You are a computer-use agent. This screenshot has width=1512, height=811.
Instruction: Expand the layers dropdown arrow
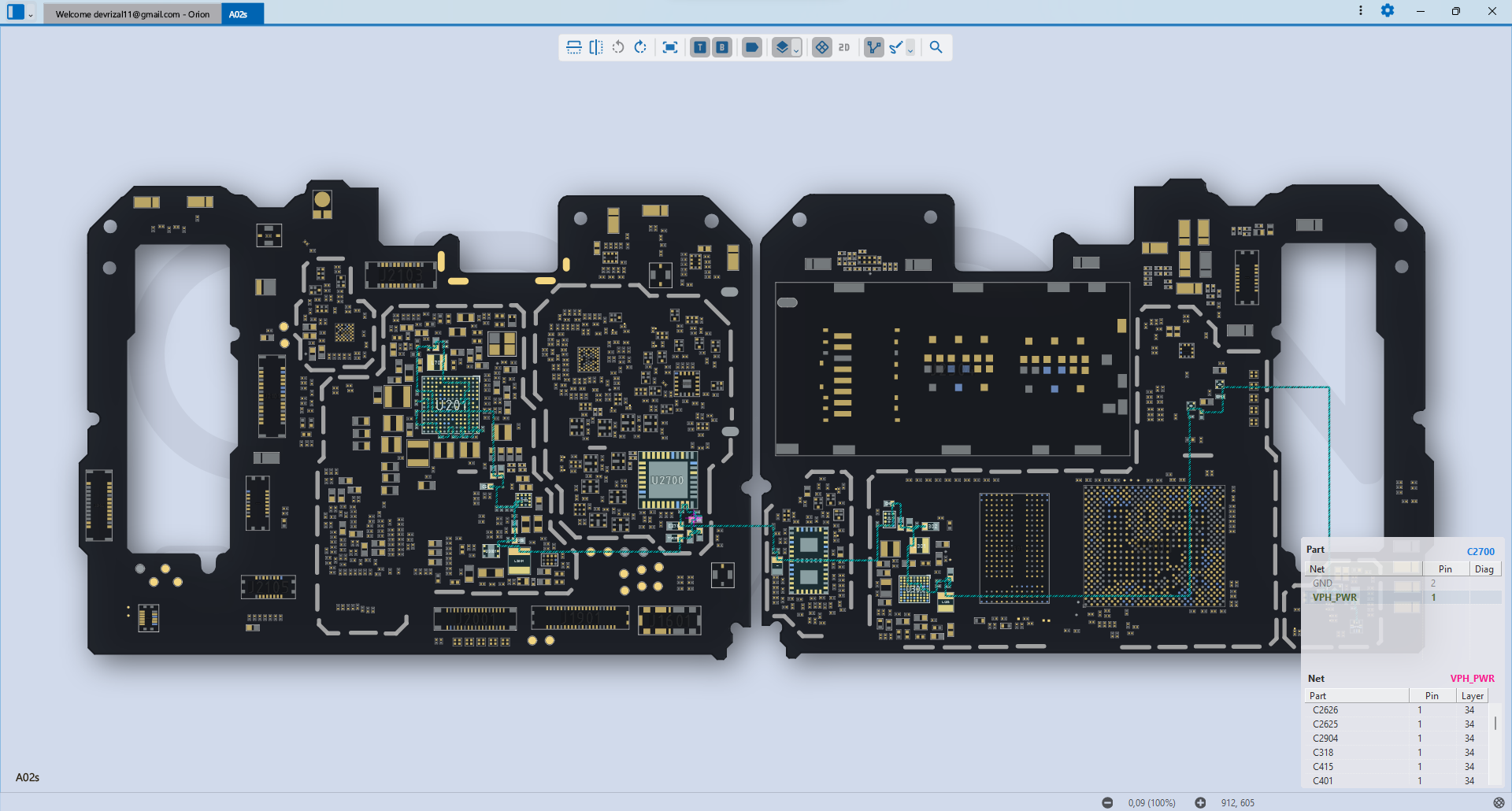[796, 50]
